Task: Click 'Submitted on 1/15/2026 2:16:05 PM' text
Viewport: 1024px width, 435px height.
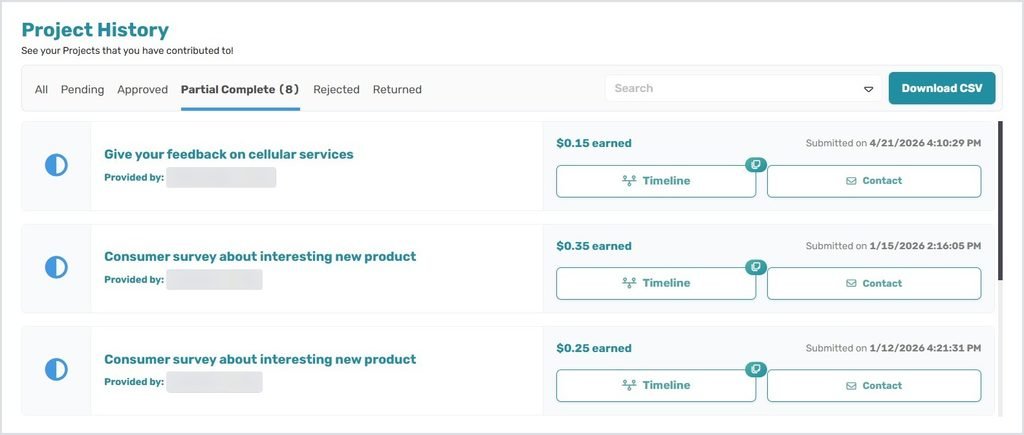Action: (893, 246)
